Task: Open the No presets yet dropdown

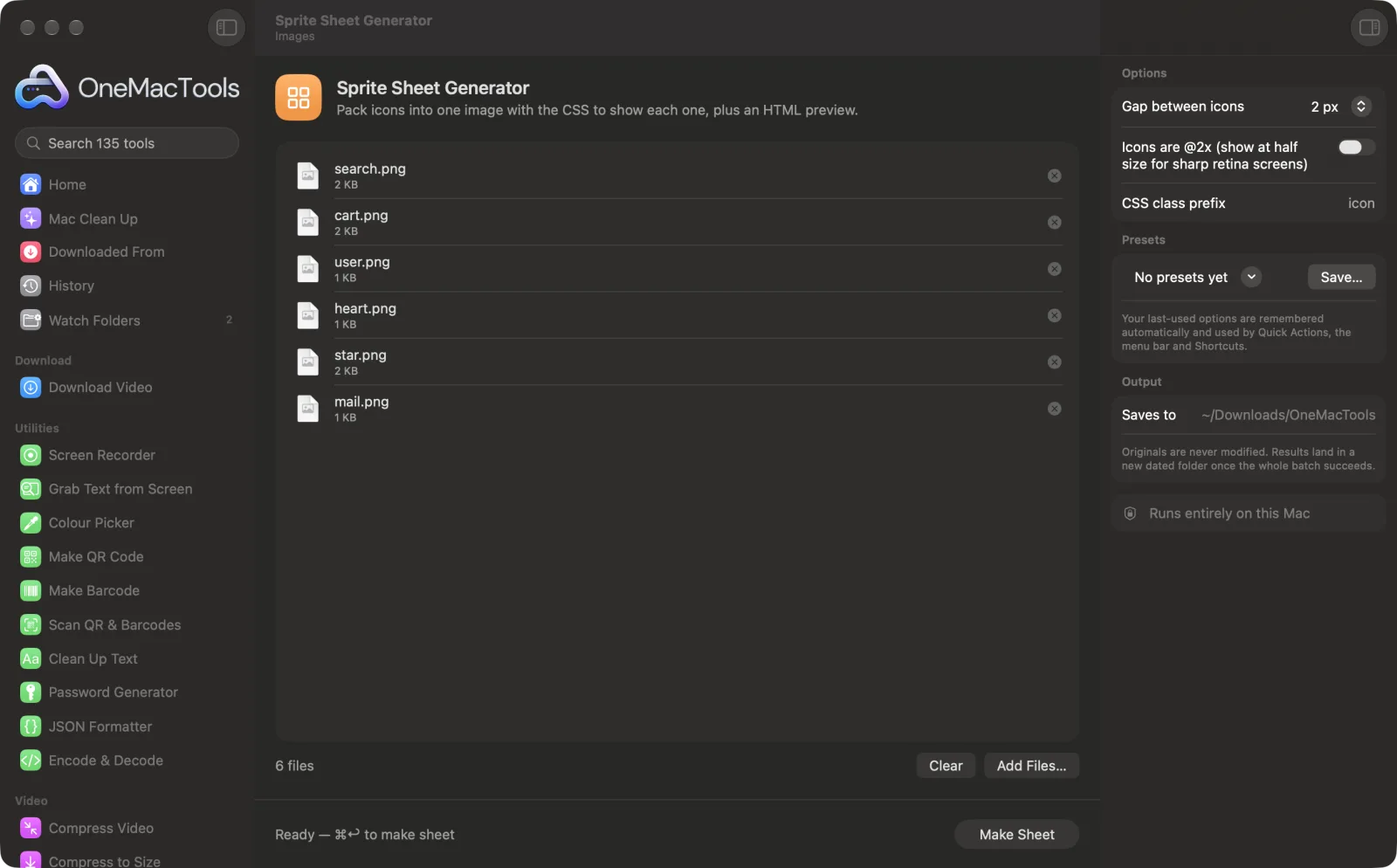Action: coord(1196,277)
